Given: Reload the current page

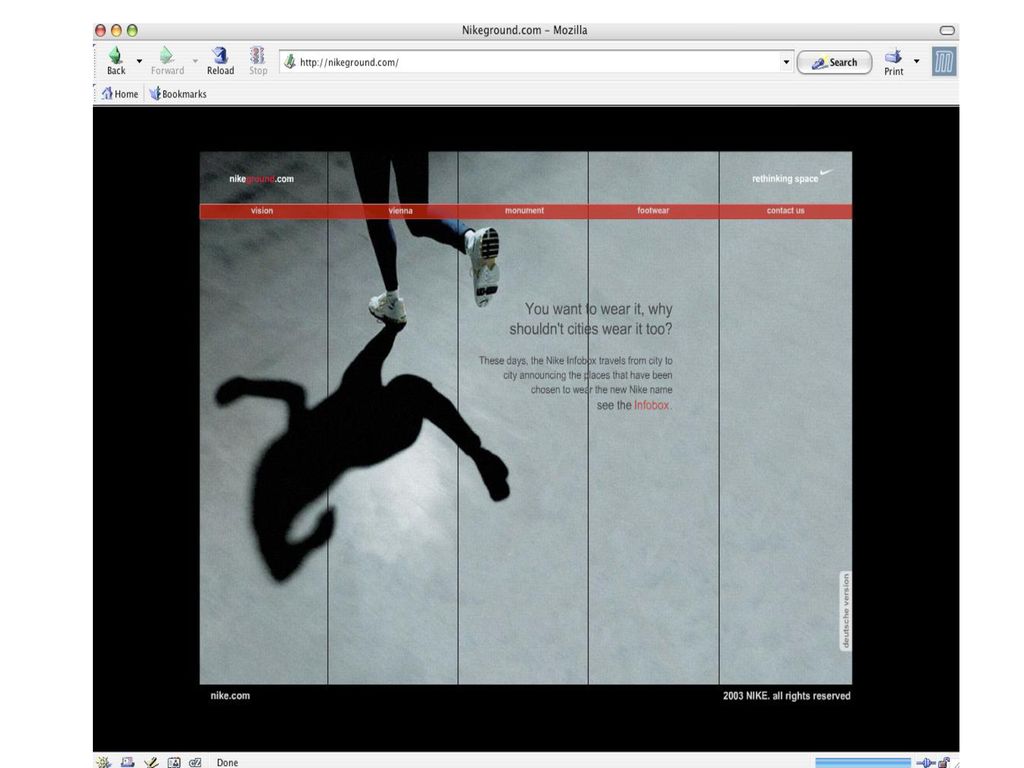Looking at the screenshot, I should (220, 61).
